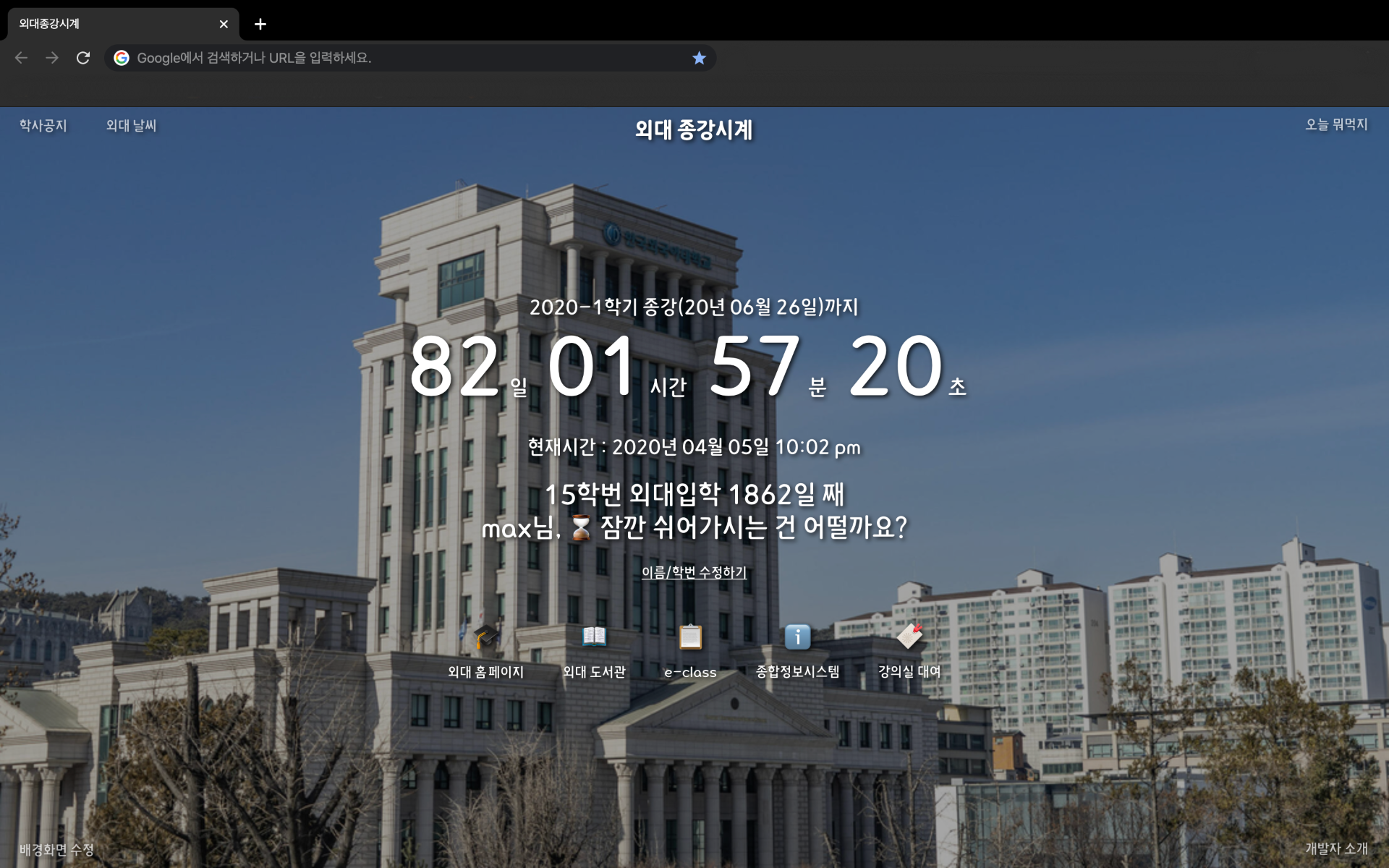Viewport: 1389px width, 868px height.
Task: Click 배경화면 수정 link
Action: 56,849
